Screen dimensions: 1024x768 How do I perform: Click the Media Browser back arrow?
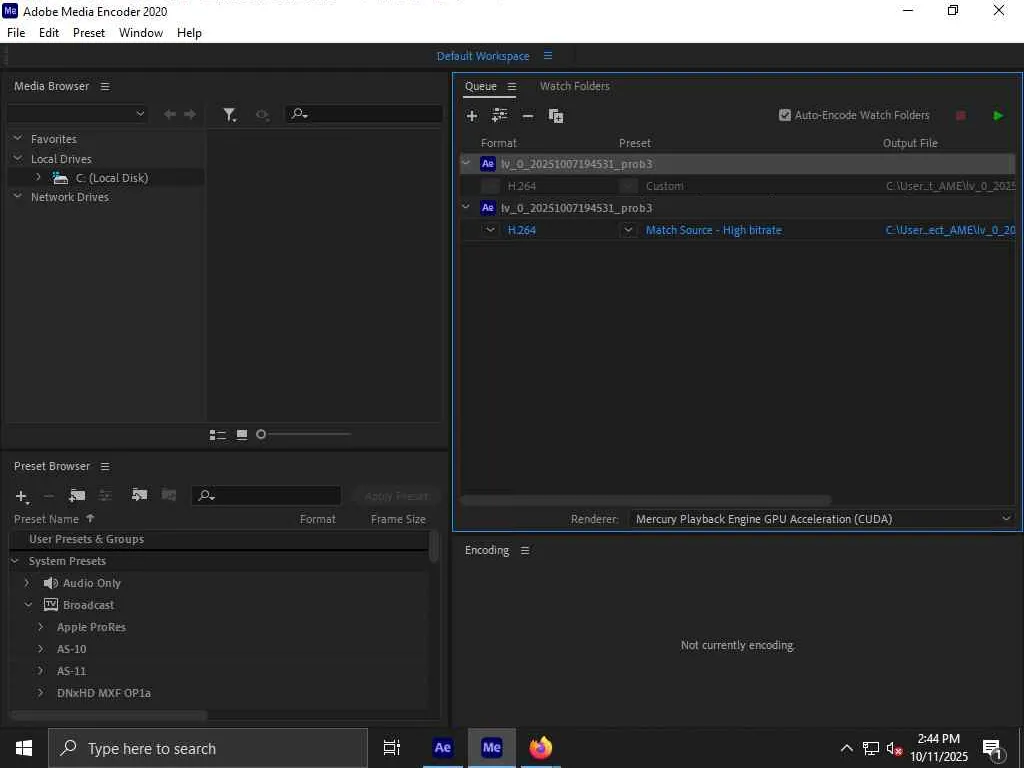[170, 114]
